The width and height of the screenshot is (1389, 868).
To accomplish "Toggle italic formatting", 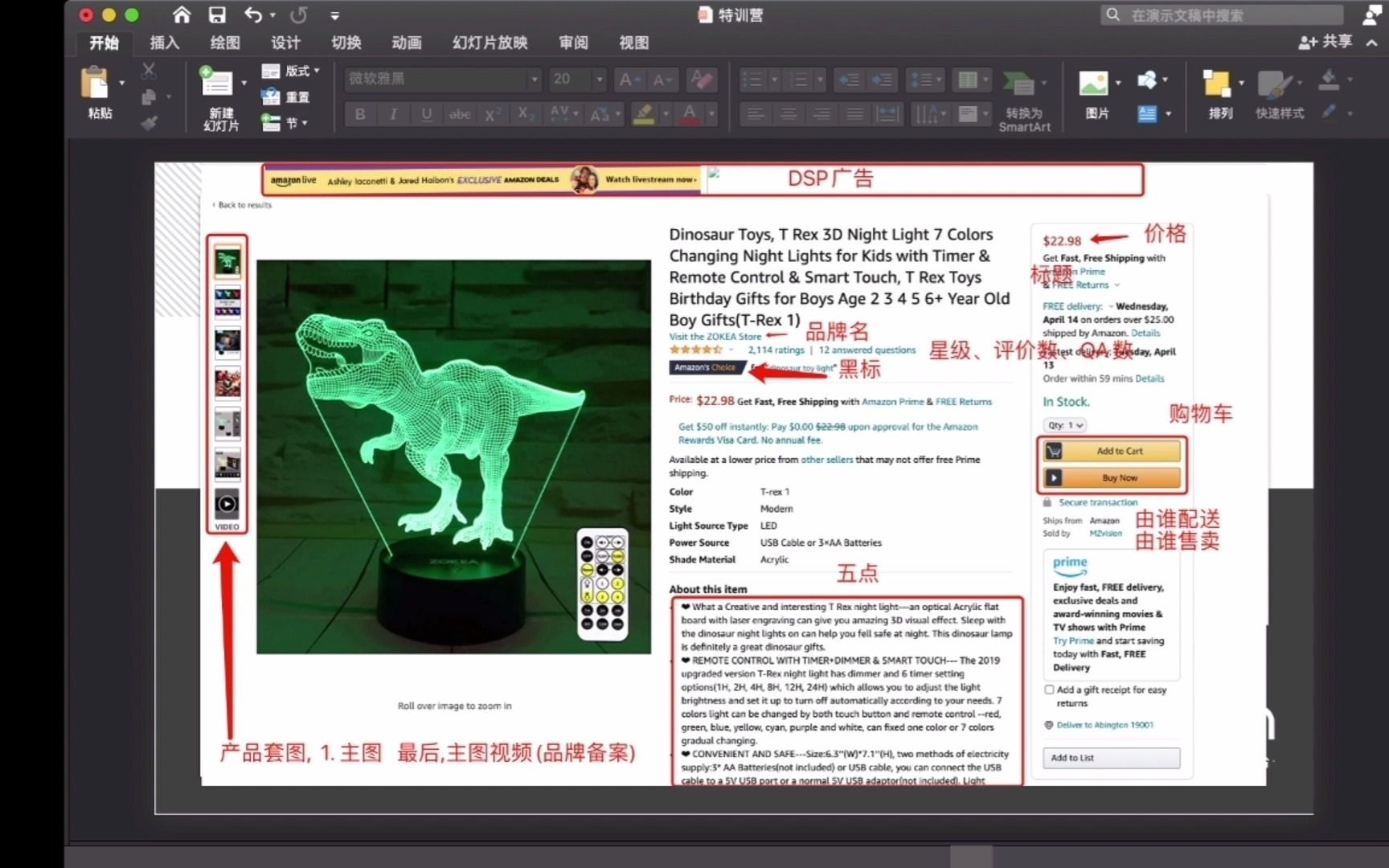I will (x=393, y=114).
